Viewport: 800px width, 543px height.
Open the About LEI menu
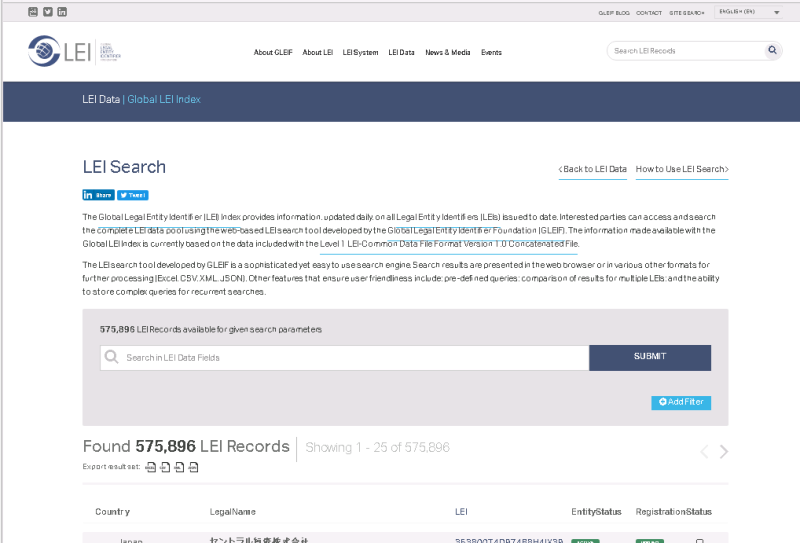[x=317, y=52]
